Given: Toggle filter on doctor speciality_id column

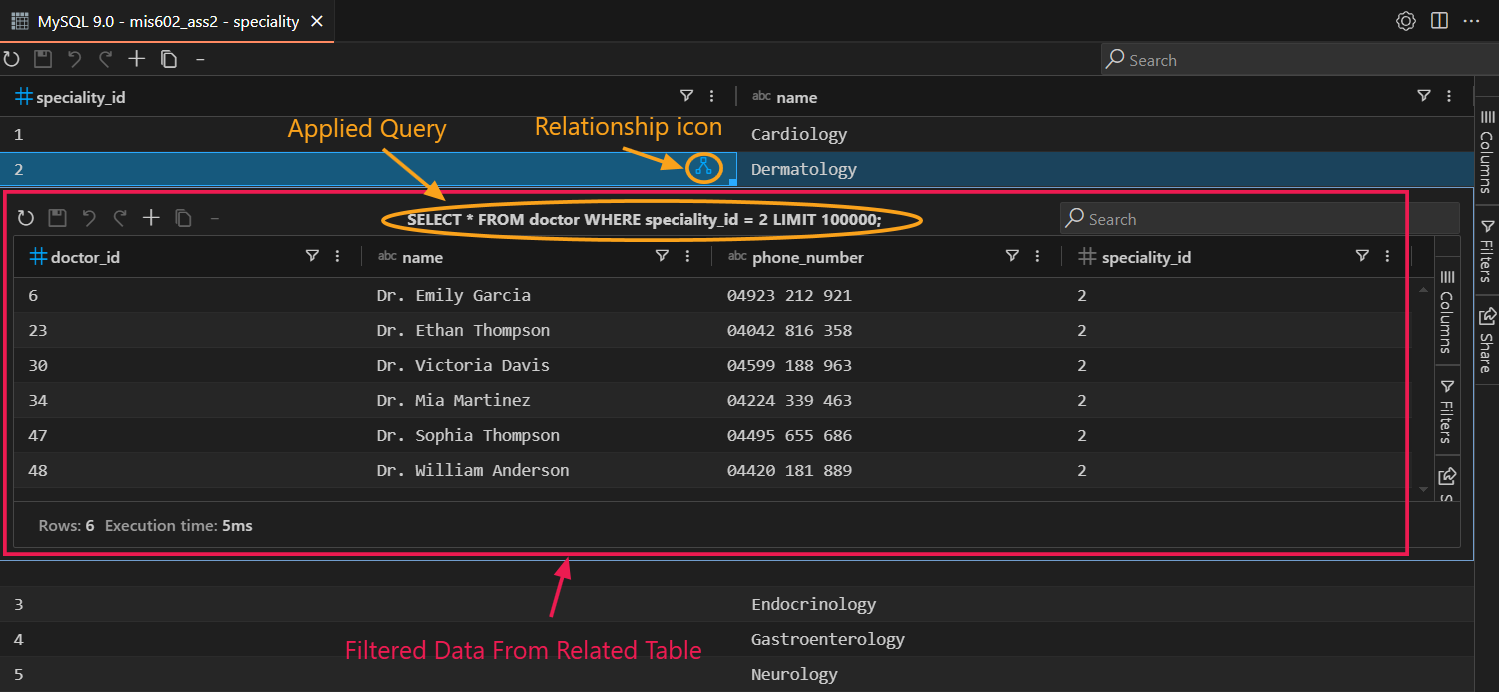Looking at the screenshot, I should click(1362, 256).
